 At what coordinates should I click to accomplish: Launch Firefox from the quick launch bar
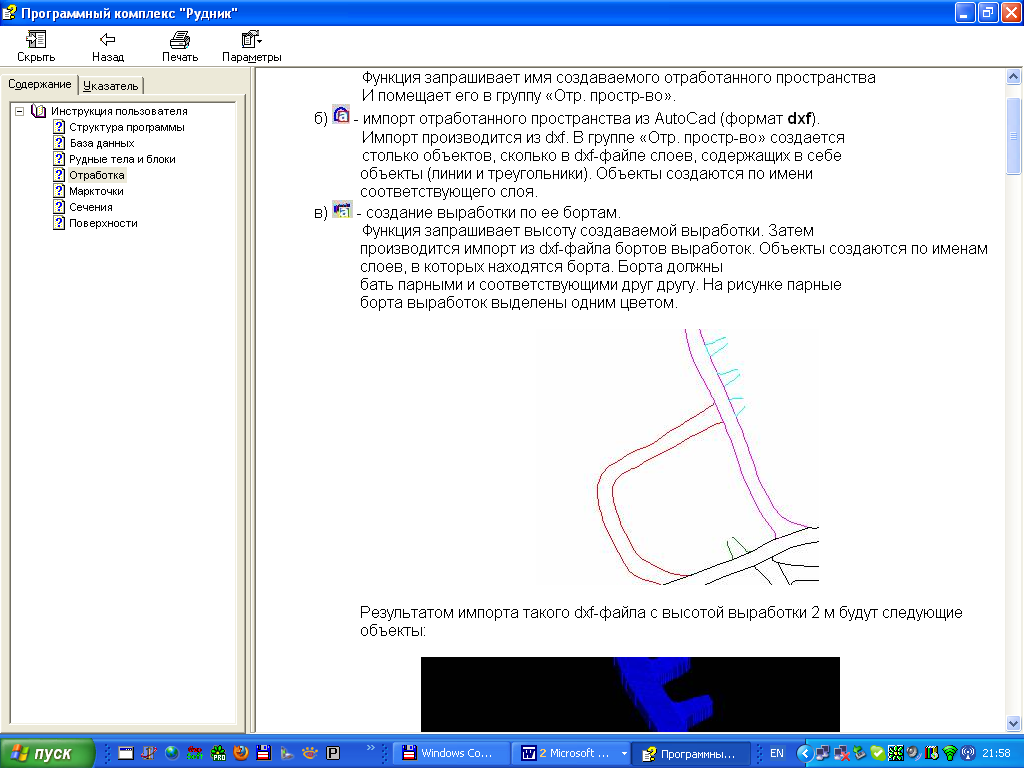pos(241,753)
